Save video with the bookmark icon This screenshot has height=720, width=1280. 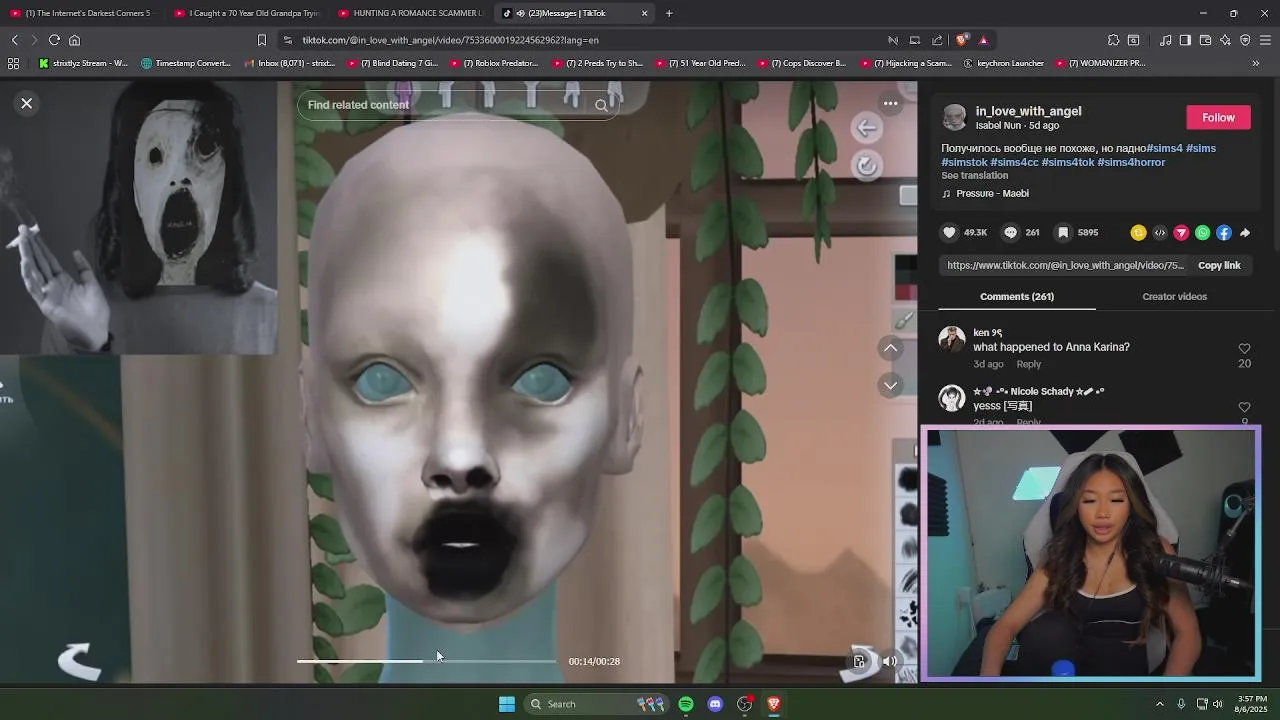click(1063, 233)
